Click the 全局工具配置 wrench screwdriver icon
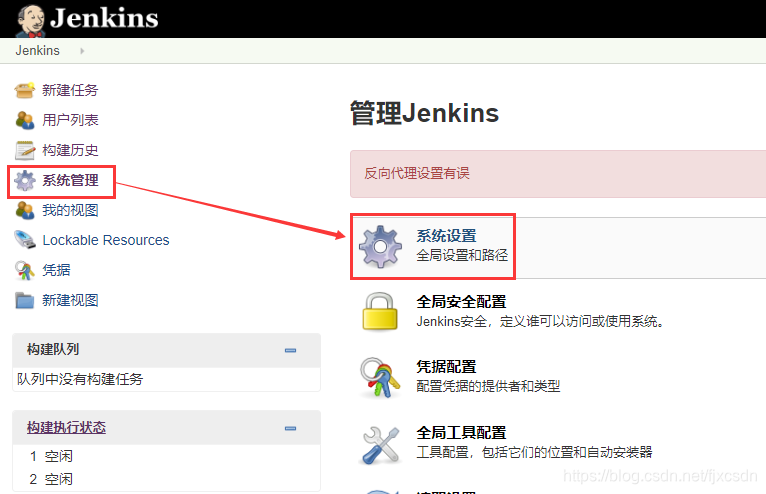766x494 pixels. (x=381, y=445)
